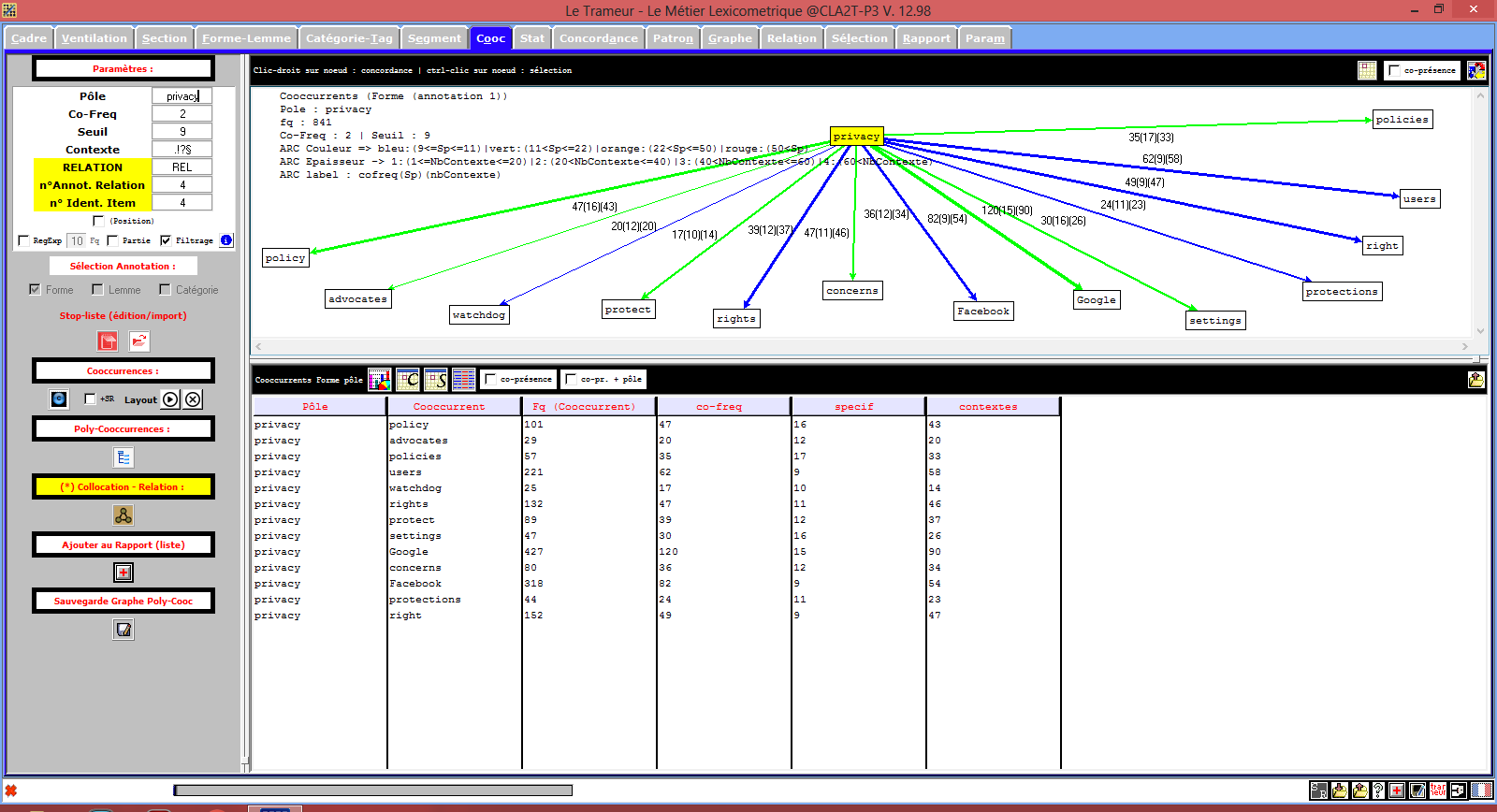Click the red X icon at bottom left

(11, 790)
